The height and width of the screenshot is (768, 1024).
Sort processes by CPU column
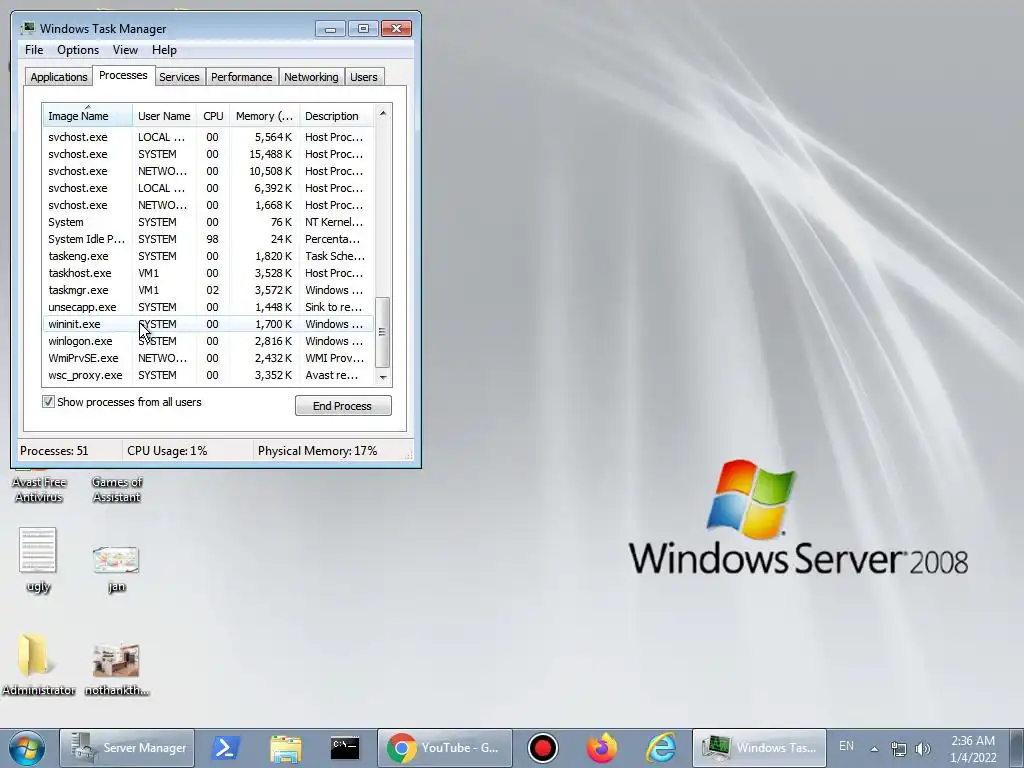coord(213,116)
